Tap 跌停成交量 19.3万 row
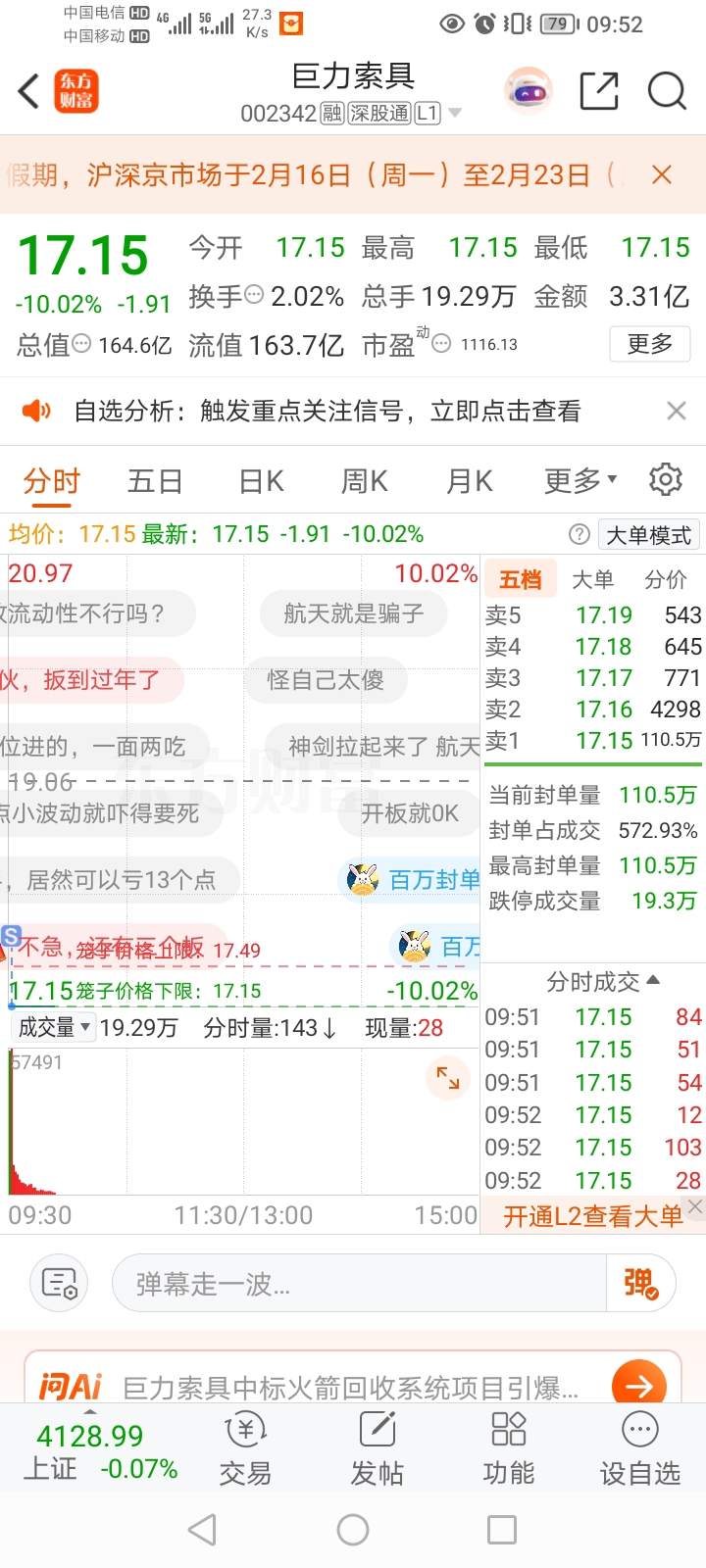The image size is (706, 1568). (593, 901)
